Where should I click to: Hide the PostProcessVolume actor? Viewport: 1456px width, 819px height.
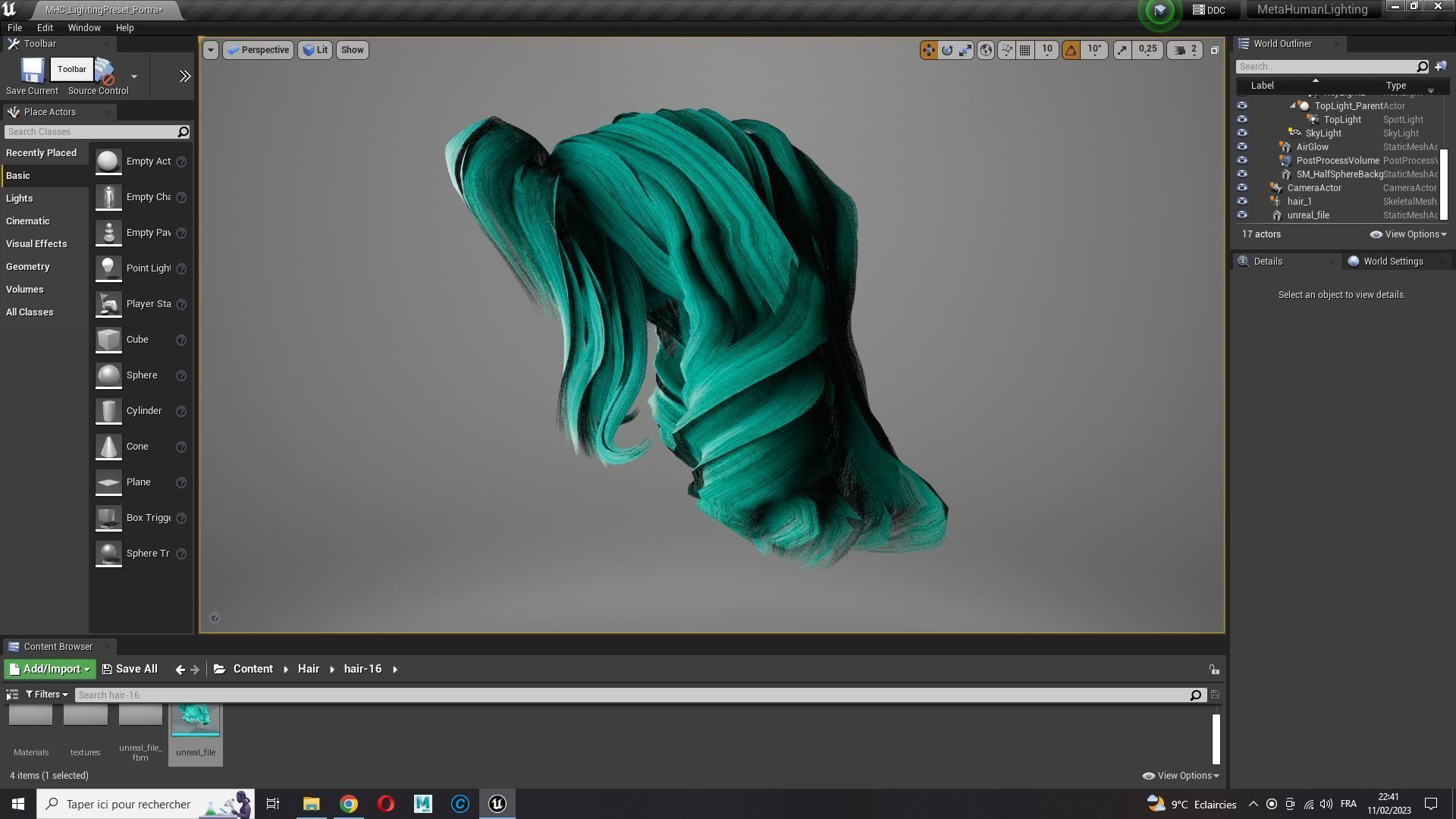tap(1241, 161)
